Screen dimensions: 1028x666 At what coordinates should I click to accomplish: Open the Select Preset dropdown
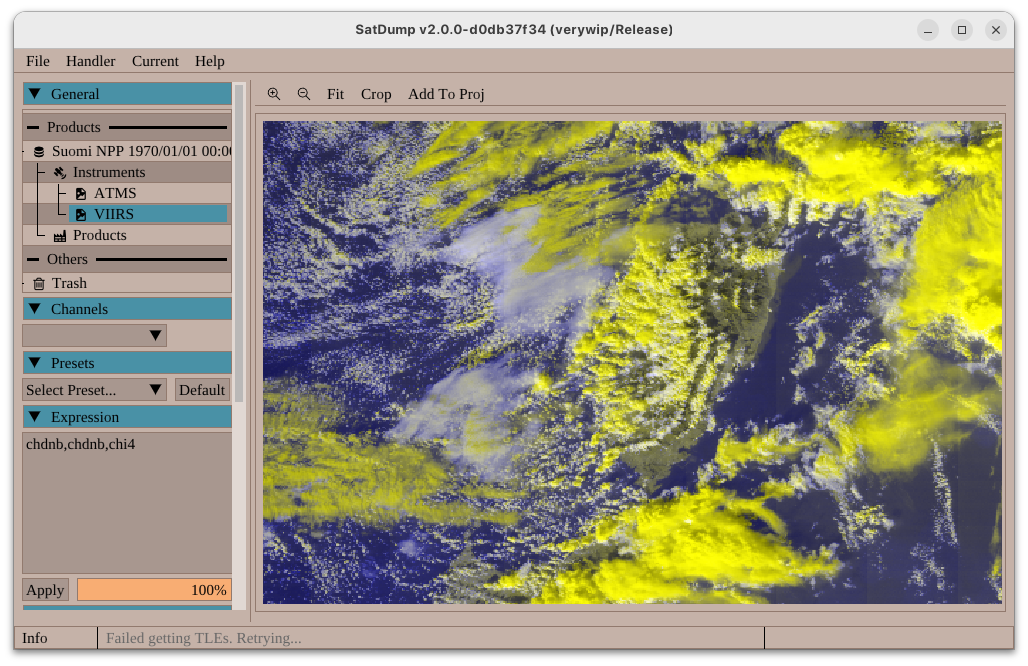pyautogui.click(x=94, y=390)
